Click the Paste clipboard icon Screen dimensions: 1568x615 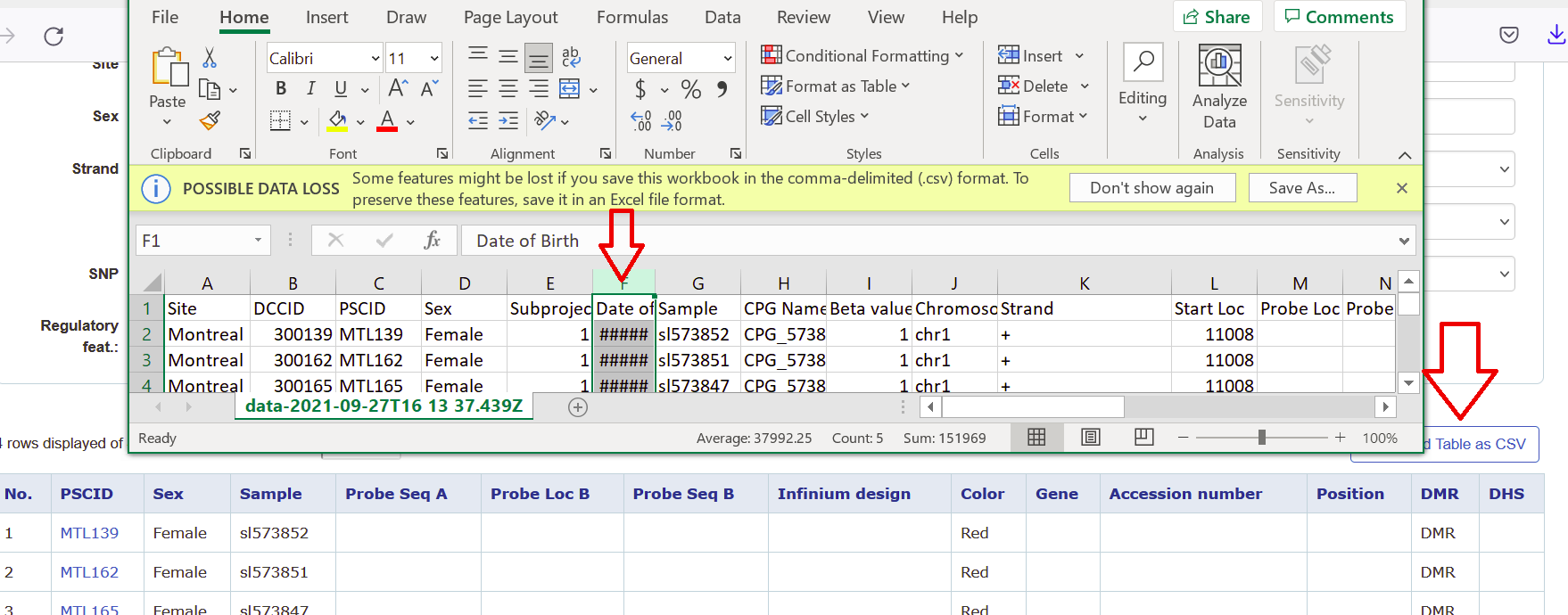(x=169, y=69)
